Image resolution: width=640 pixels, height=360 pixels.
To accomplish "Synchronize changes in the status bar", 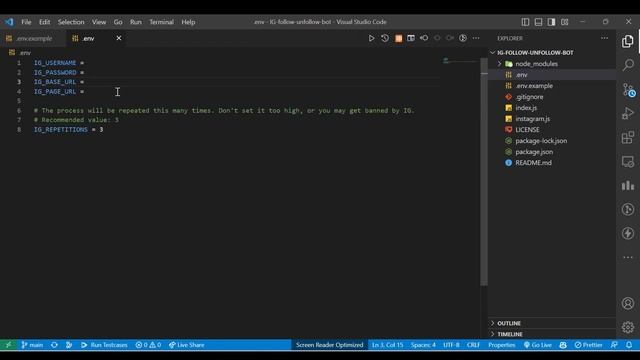I will (54, 345).
